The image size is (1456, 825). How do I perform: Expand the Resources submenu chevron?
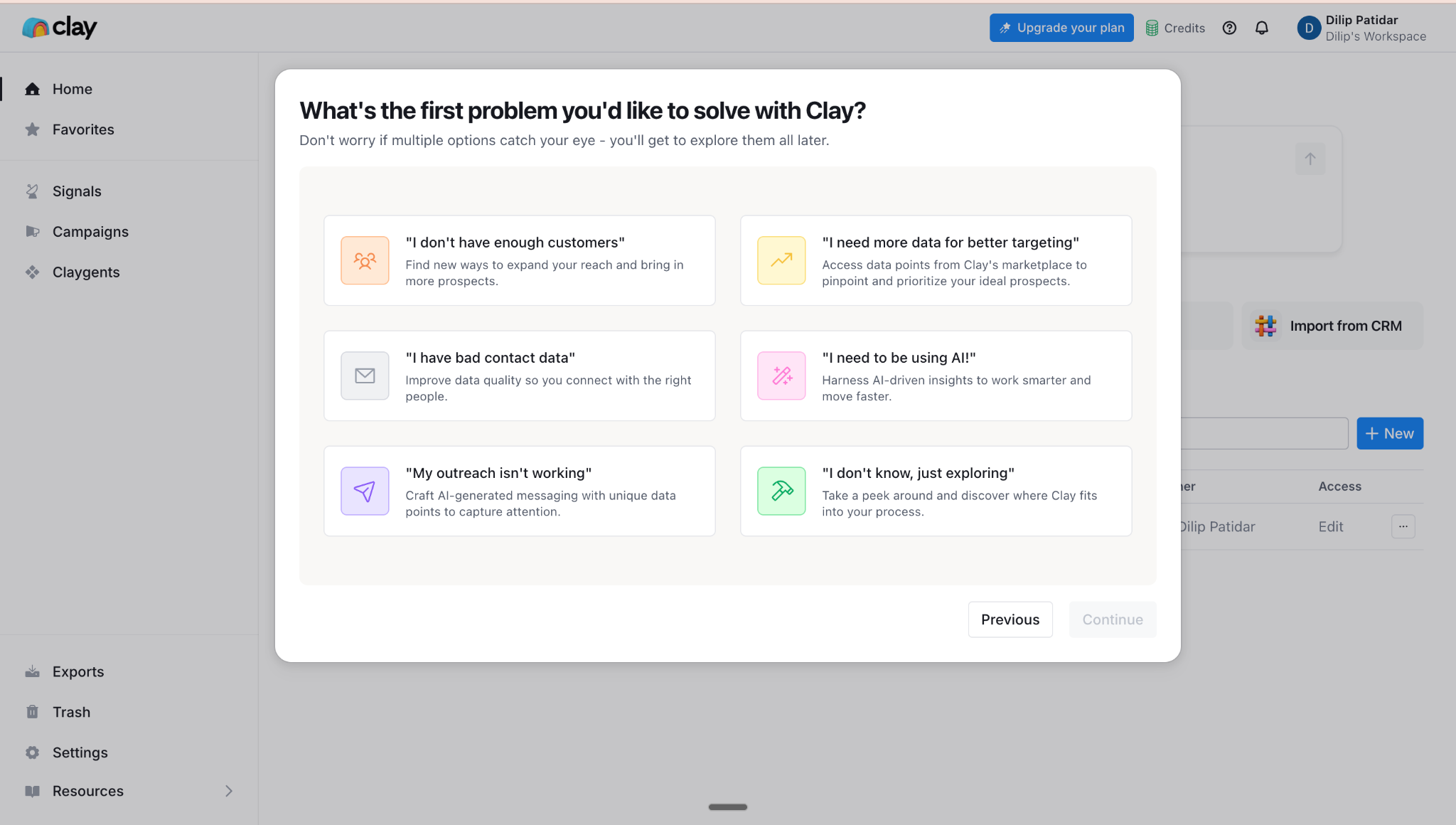tap(229, 791)
